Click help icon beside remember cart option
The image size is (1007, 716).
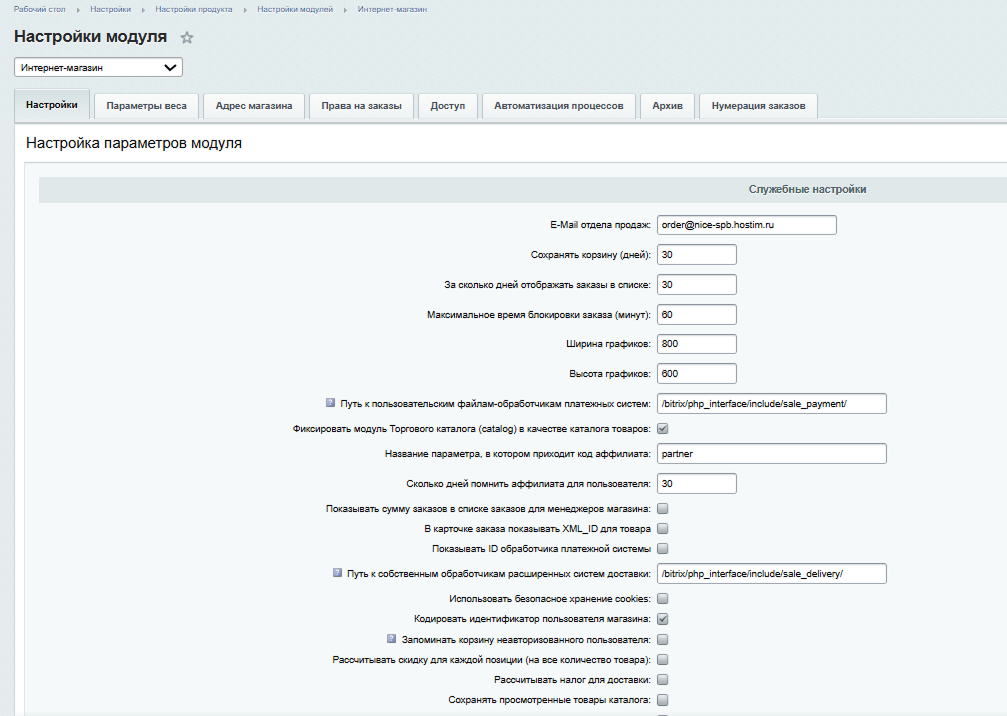point(391,638)
